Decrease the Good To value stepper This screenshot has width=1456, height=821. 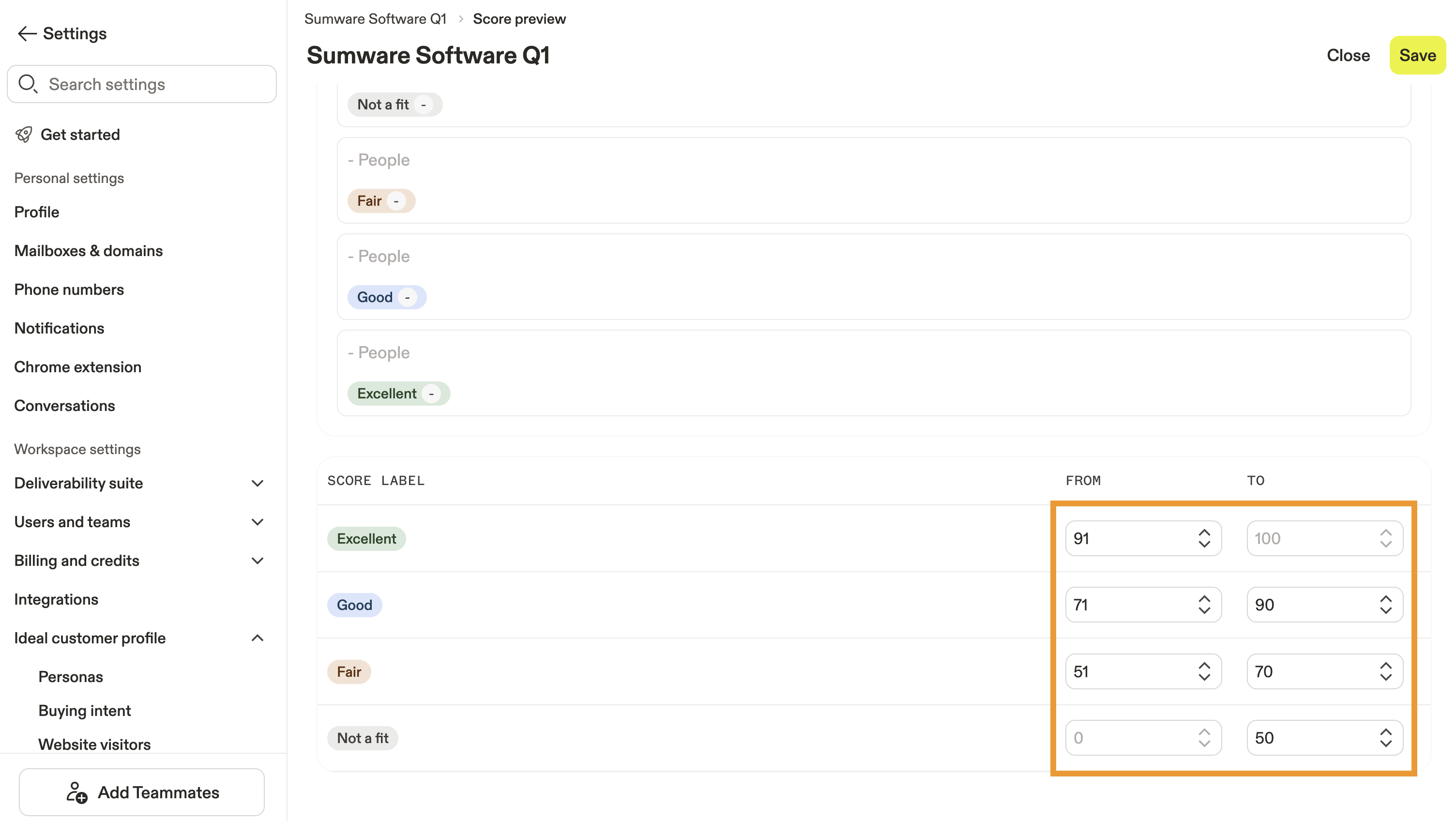[x=1385, y=610]
